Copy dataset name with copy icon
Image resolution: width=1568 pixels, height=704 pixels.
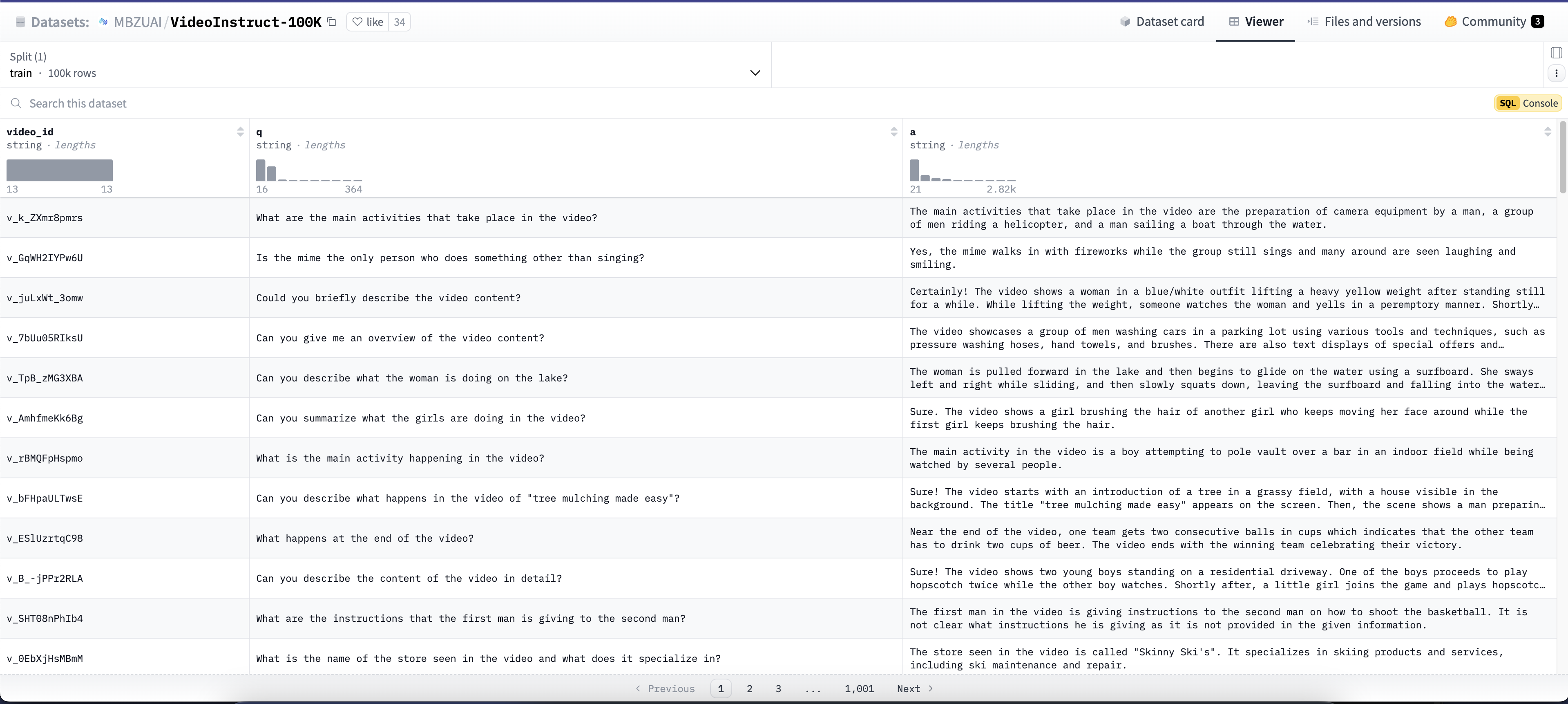332,22
